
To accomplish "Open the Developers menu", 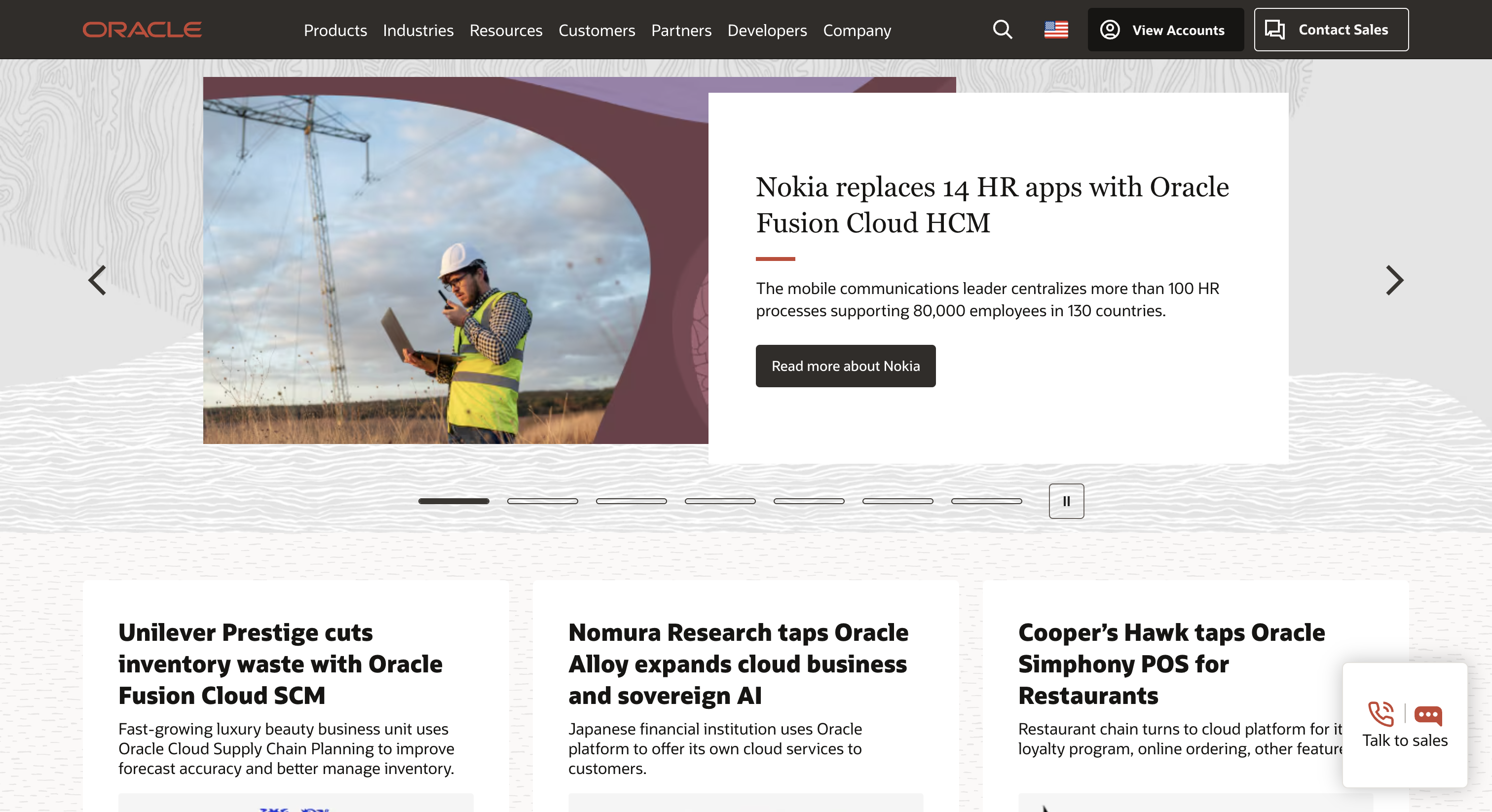I will coord(767,30).
